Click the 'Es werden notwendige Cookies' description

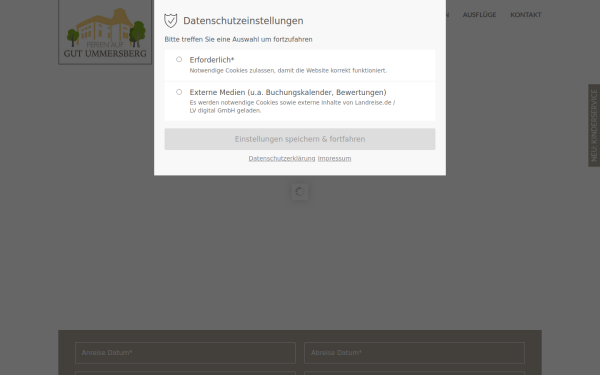[292, 106]
